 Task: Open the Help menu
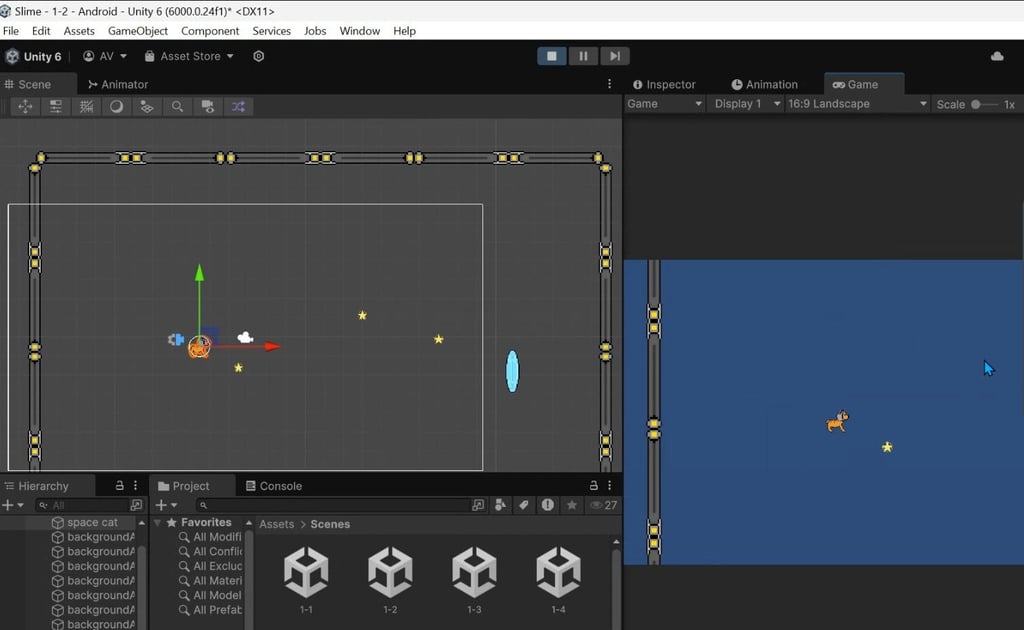click(404, 31)
